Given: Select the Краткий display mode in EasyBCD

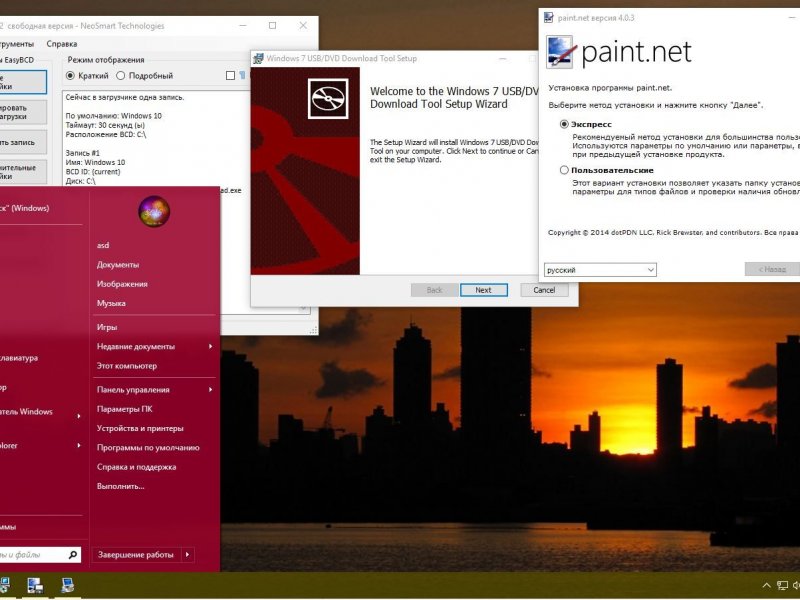Looking at the screenshot, I should (x=87, y=76).
